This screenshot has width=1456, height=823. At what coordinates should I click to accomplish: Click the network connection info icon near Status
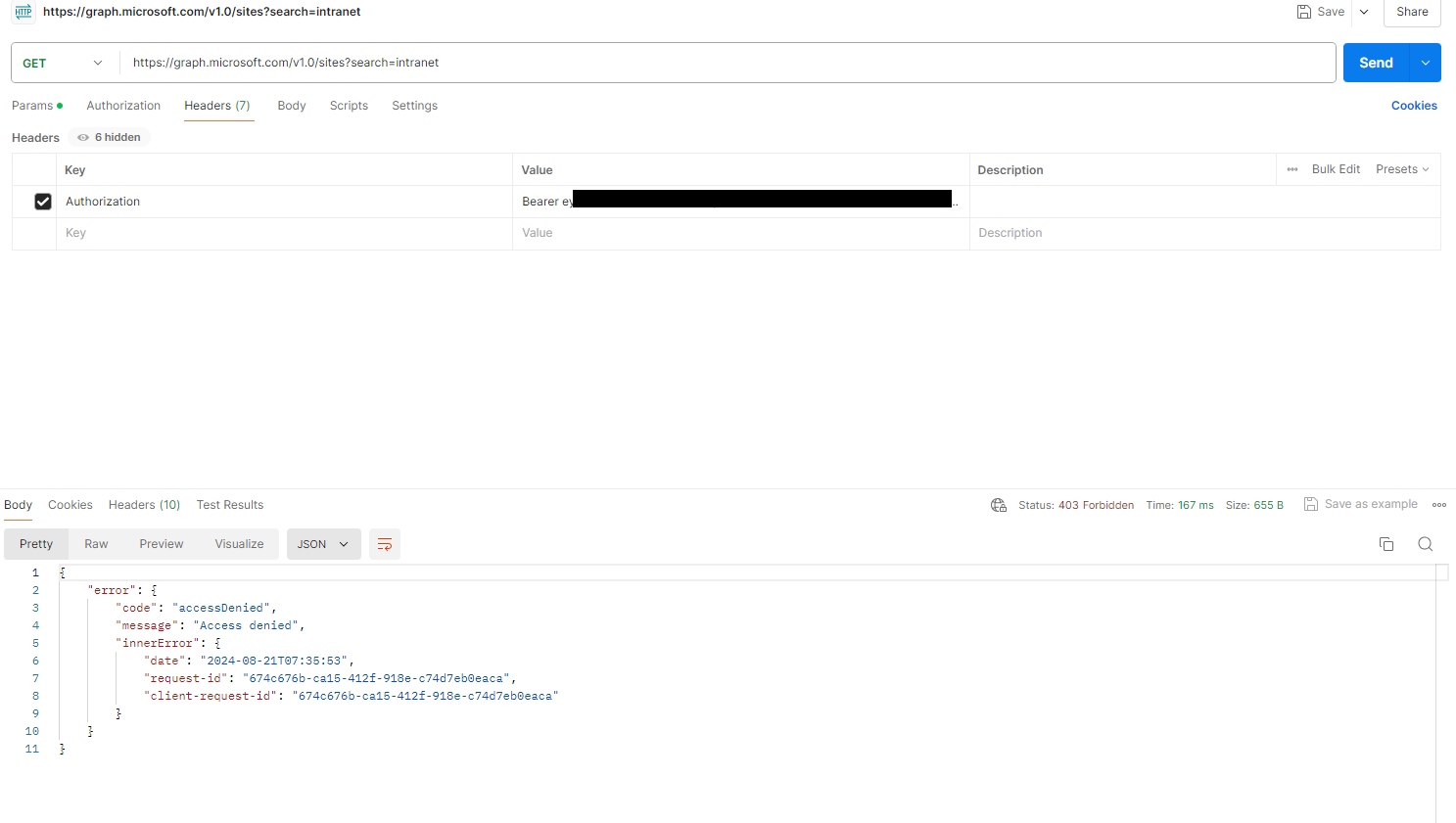tap(998, 505)
